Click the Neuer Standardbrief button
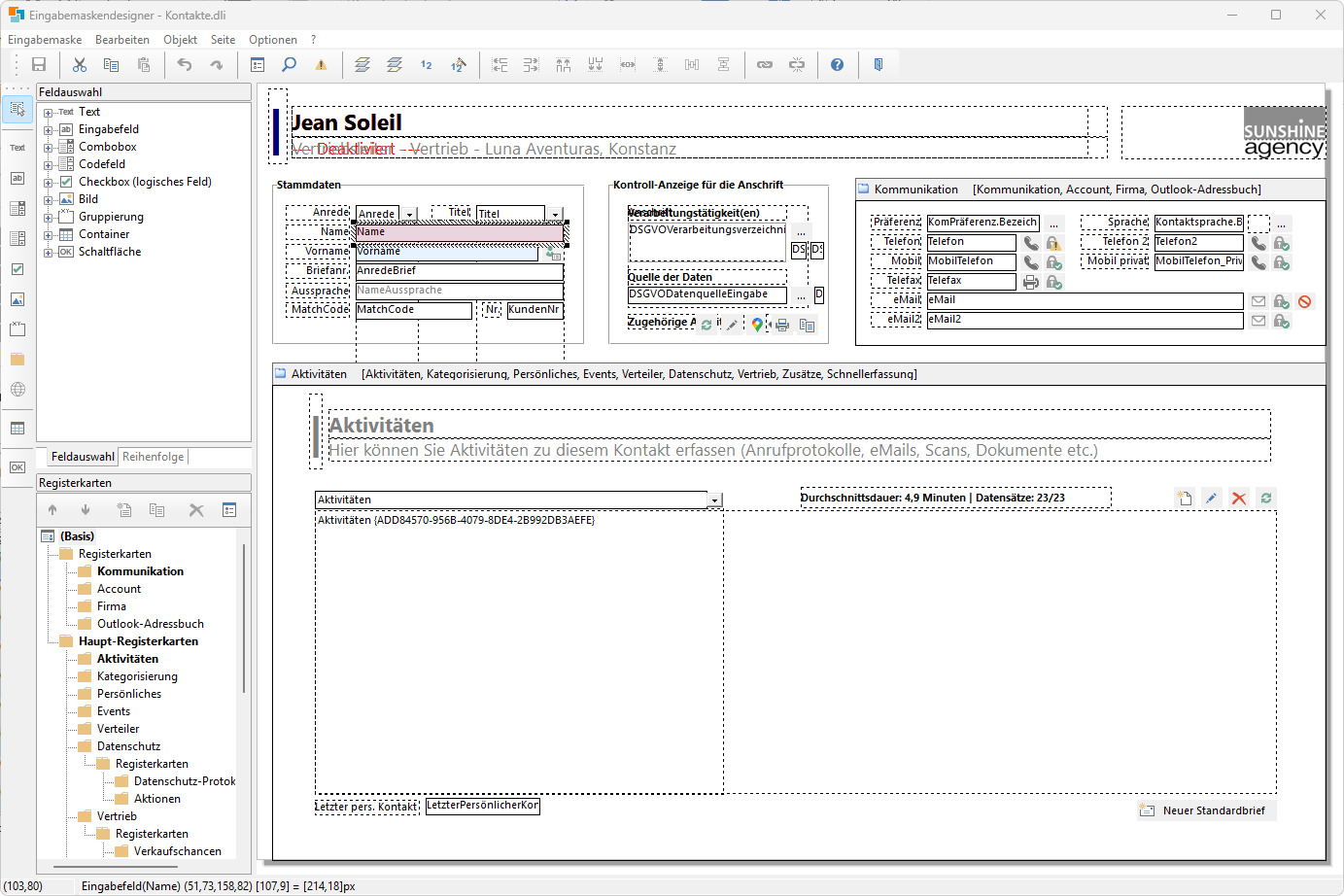Image resolution: width=1344 pixels, height=896 pixels. pos(1205,810)
